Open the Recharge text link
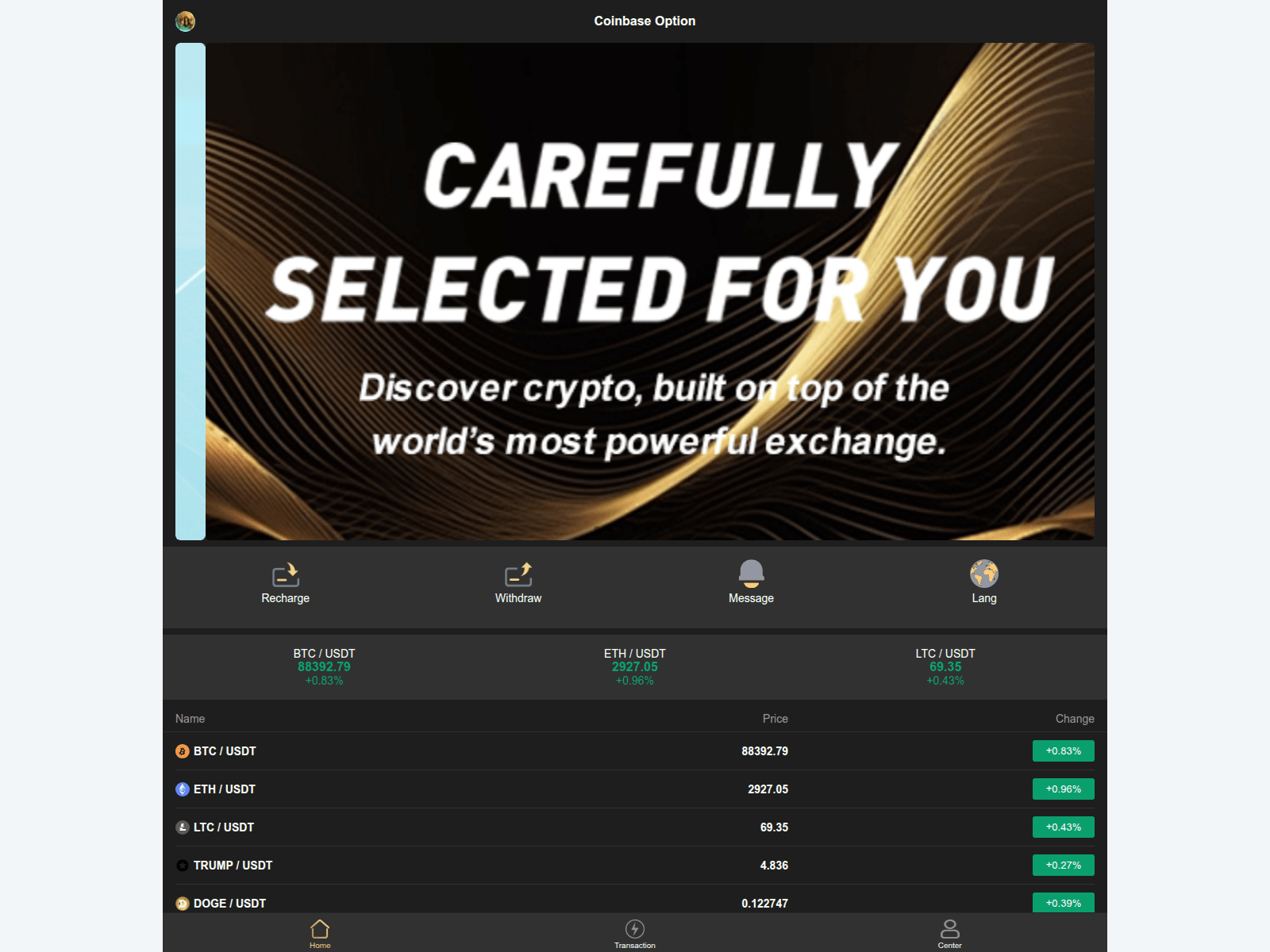 pyautogui.click(x=286, y=598)
